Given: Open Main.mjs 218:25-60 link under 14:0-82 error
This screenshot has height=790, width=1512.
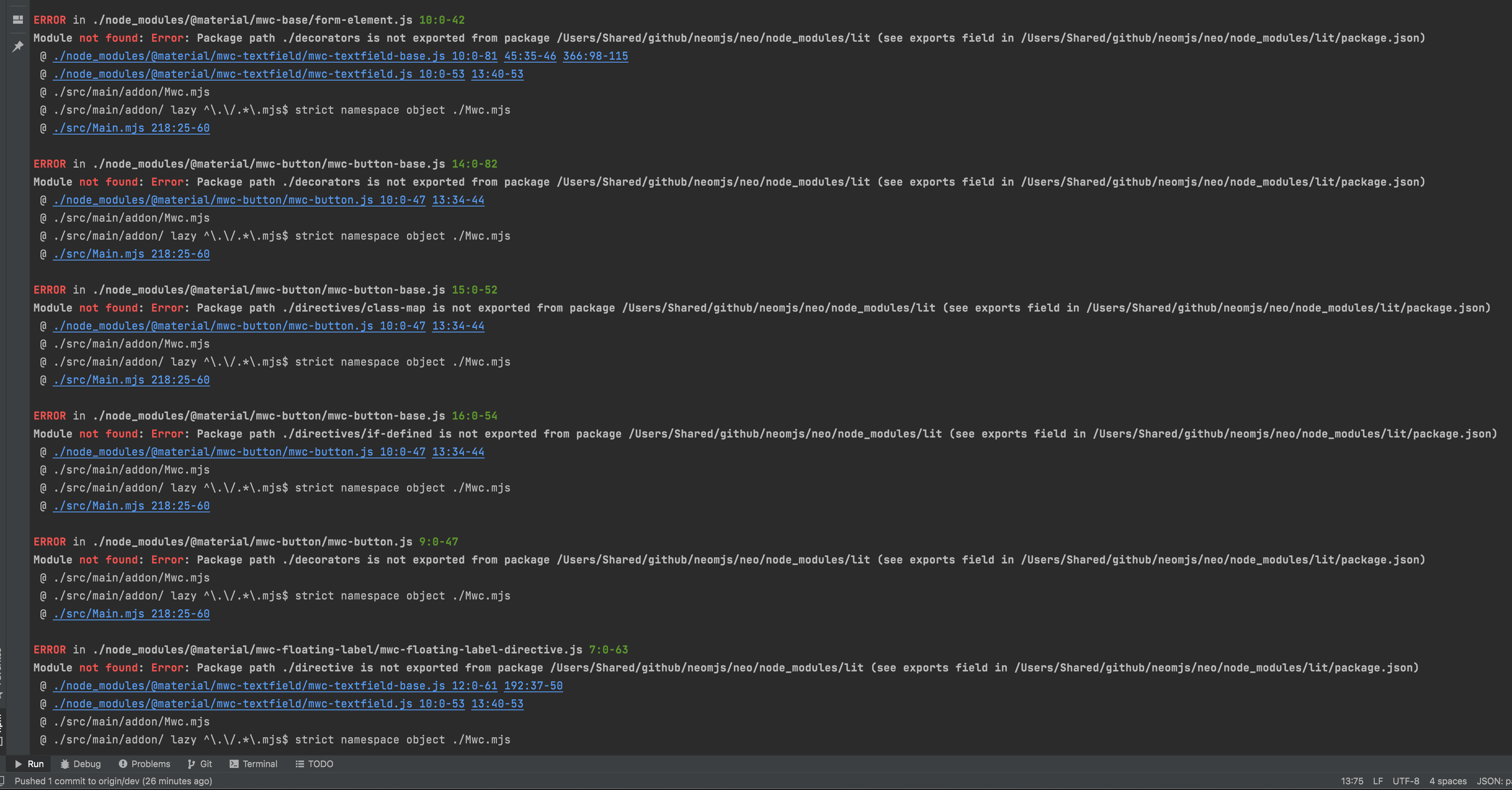Looking at the screenshot, I should coord(131,254).
